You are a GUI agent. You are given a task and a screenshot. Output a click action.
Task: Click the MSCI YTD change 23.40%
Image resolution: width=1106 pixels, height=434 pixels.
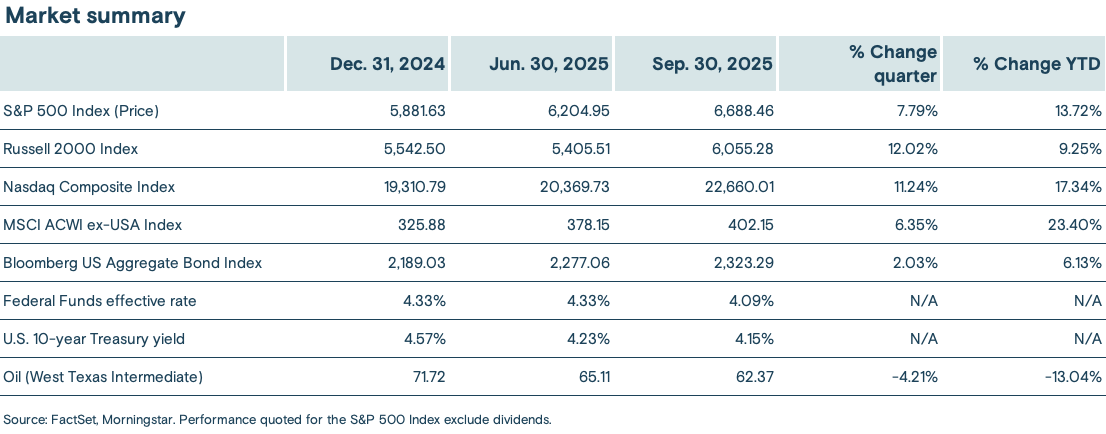point(1072,225)
